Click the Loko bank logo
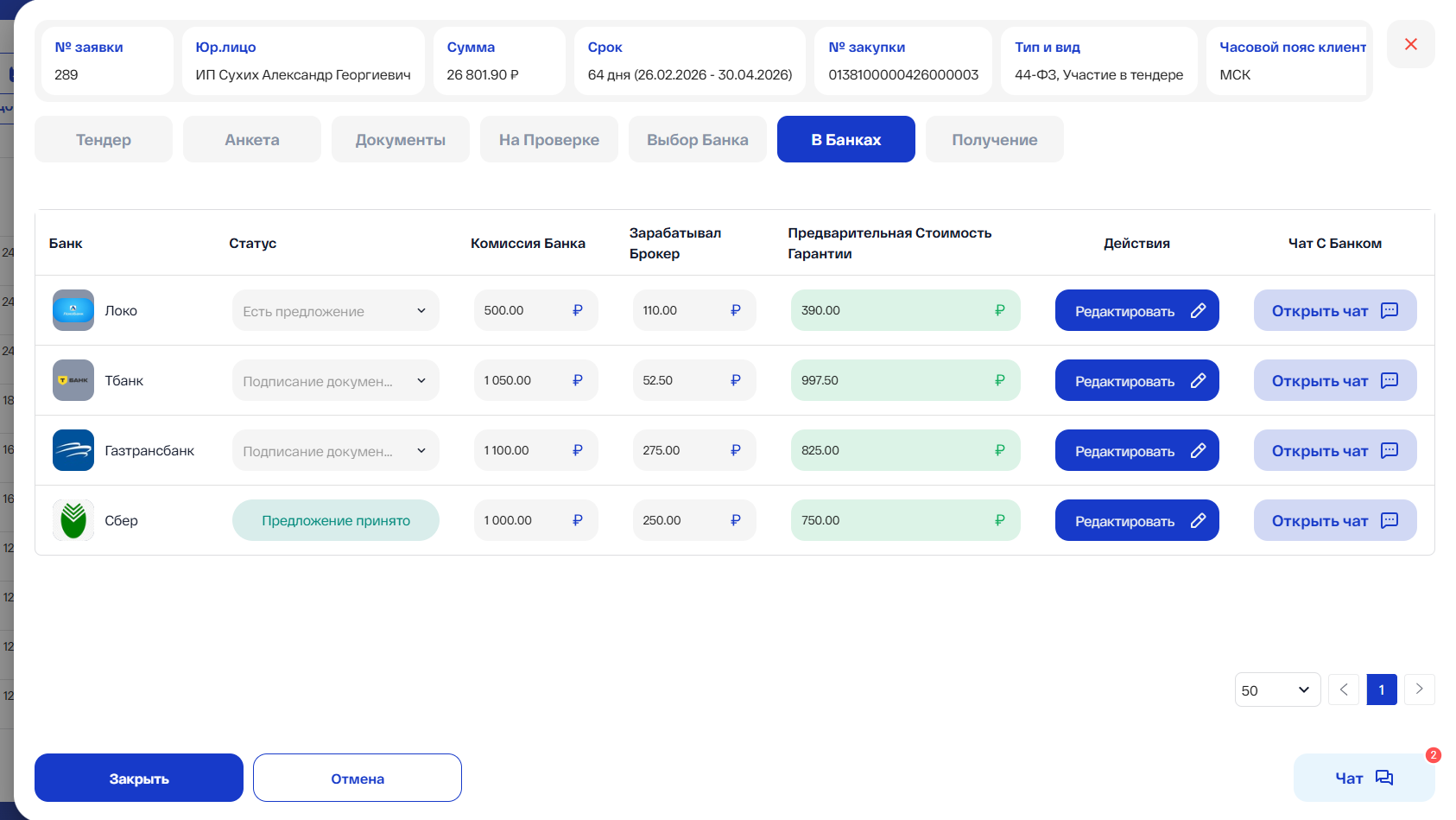Viewport: 1456px width, 820px height. click(73, 310)
